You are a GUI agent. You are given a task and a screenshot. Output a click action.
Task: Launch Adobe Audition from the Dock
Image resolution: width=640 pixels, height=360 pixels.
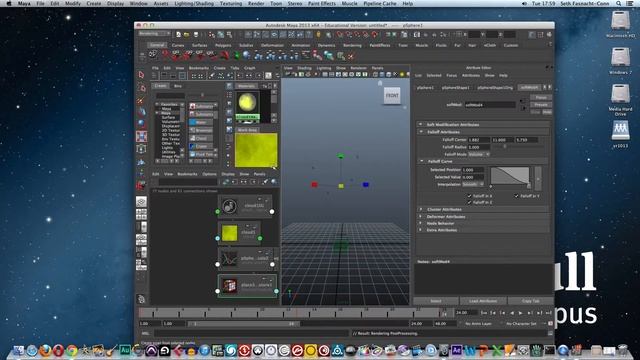pos(125,350)
